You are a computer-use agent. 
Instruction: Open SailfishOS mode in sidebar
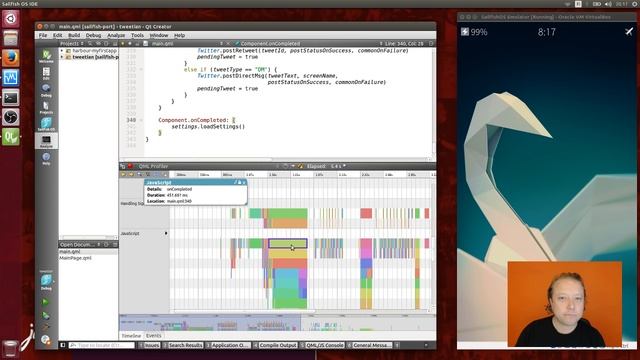coord(46,124)
